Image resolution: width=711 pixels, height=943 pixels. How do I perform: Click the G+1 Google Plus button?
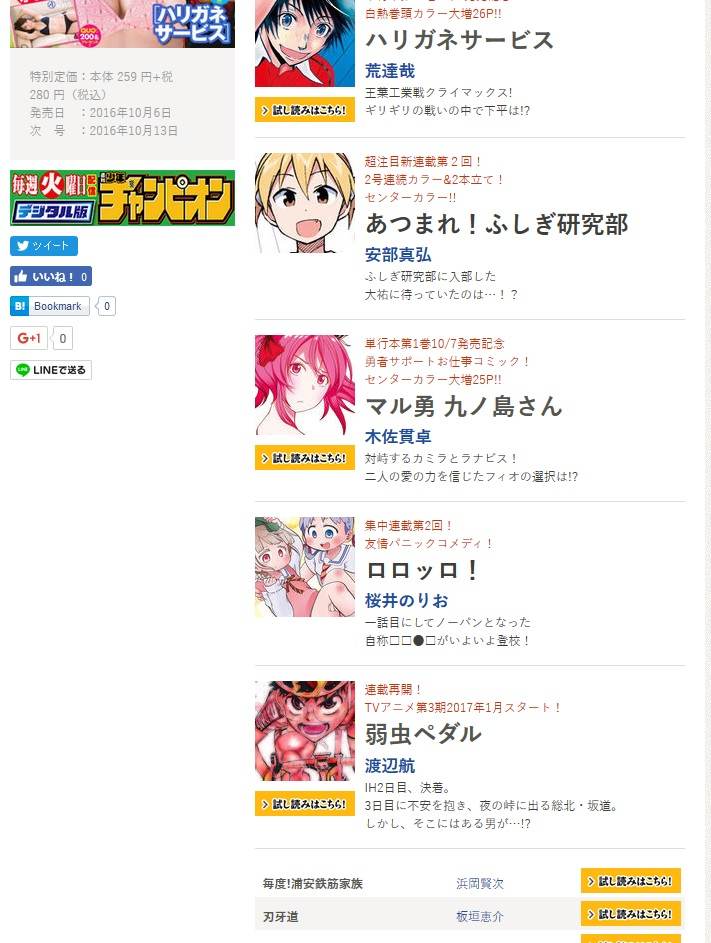tap(29, 338)
